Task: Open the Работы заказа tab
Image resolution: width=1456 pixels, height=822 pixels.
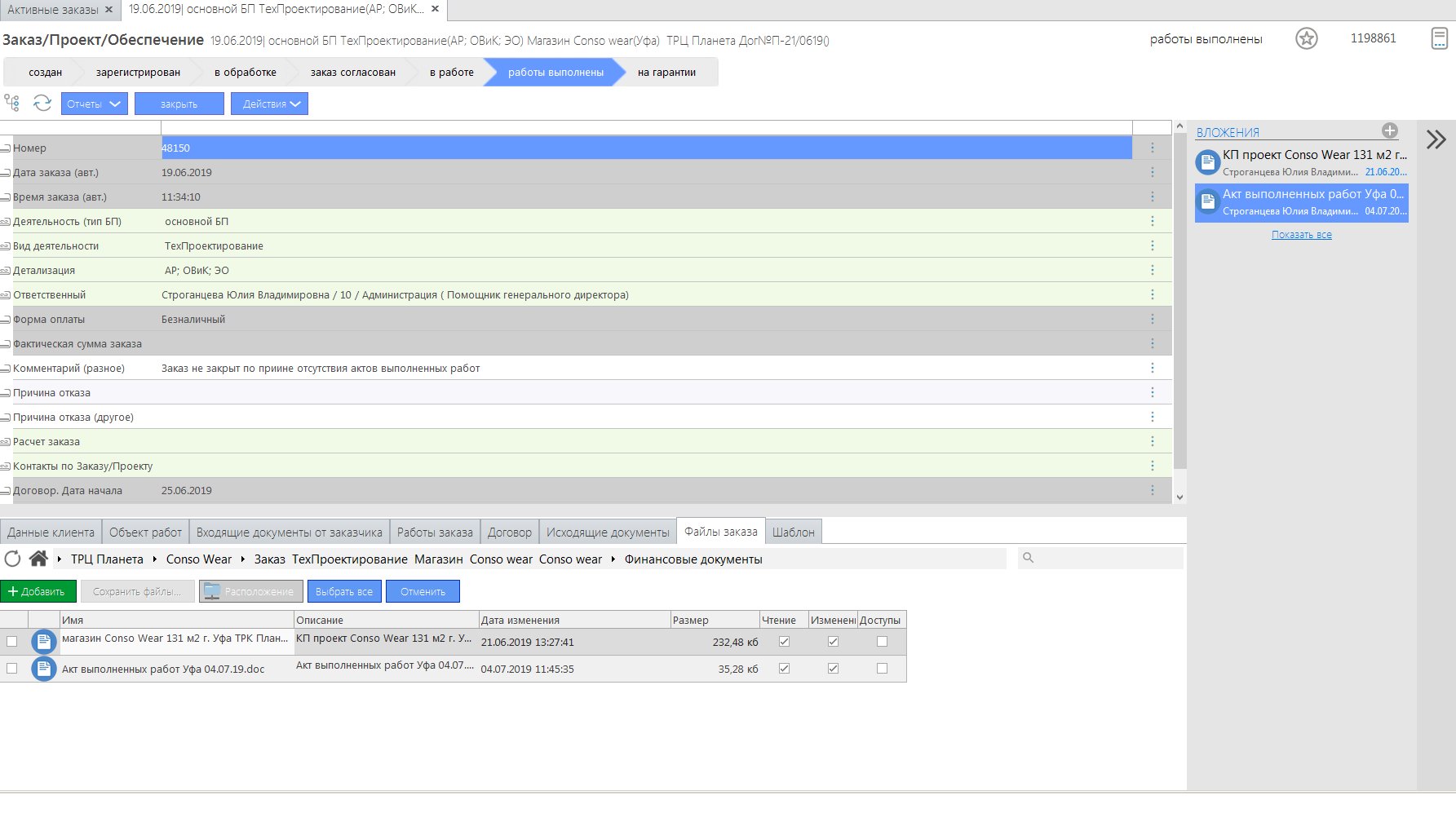Action: 435,532
